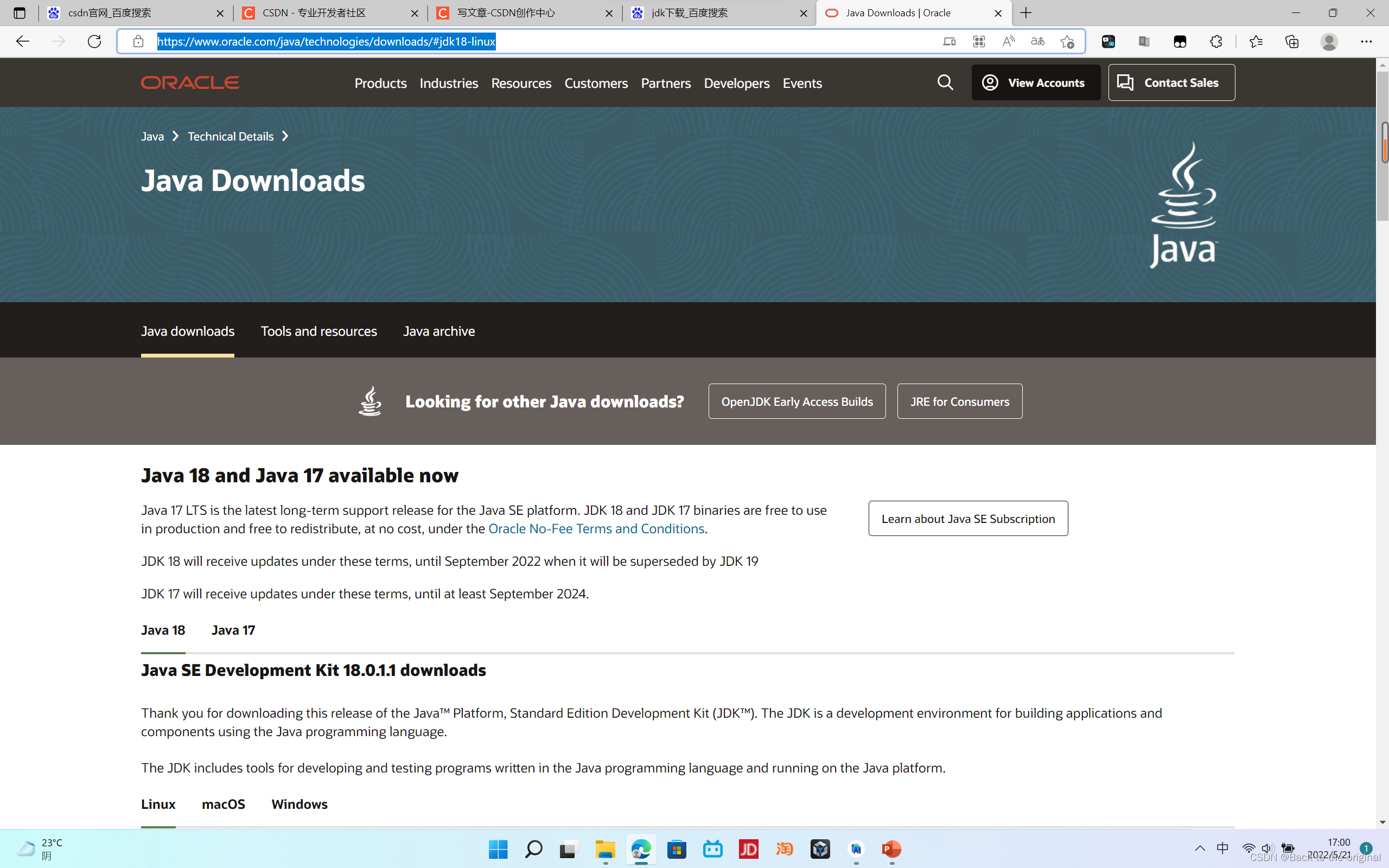Open the Partners menu
Screen dimensions: 1389x868
click(x=666, y=83)
